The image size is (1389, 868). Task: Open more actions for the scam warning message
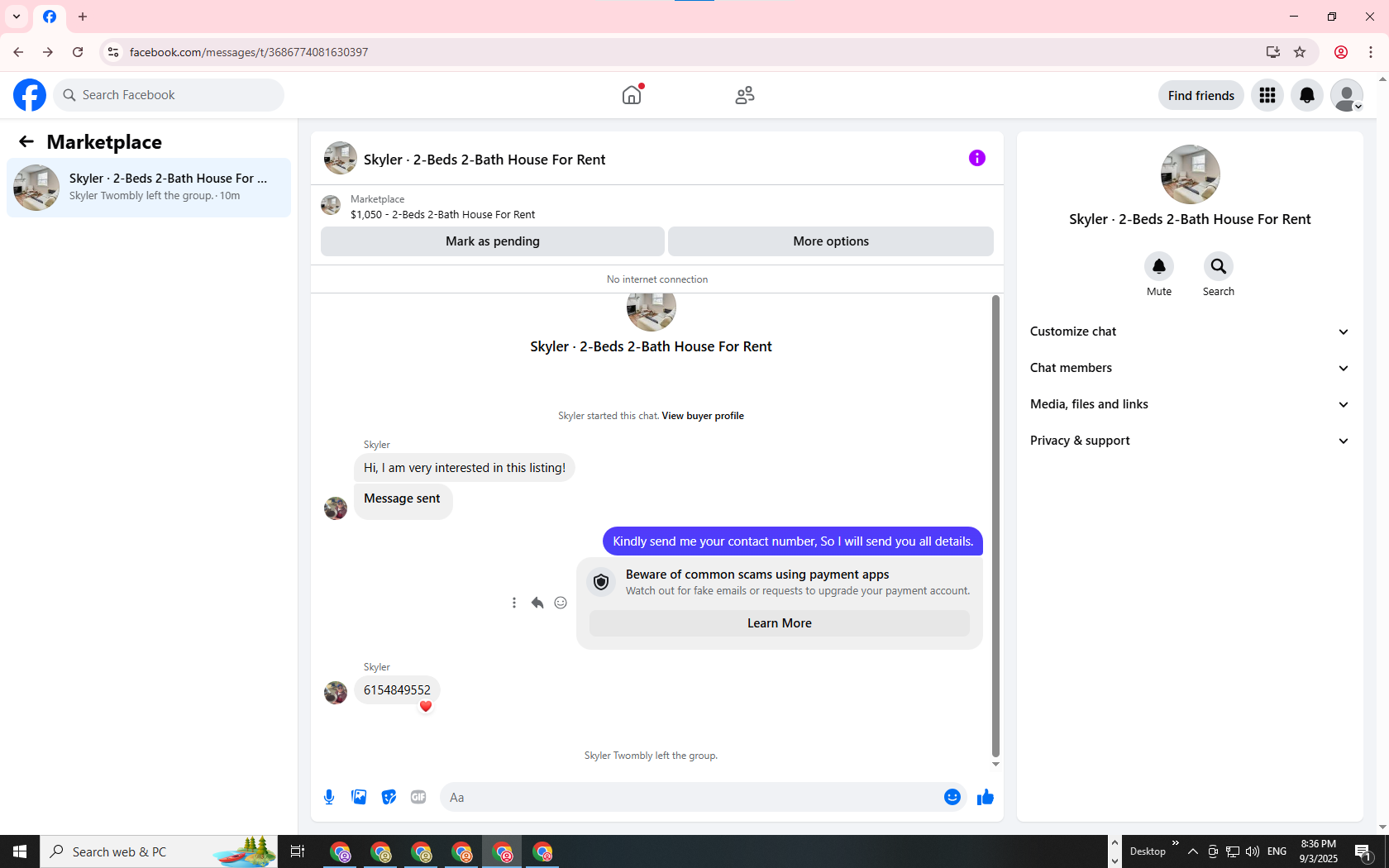[x=514, y=603]
